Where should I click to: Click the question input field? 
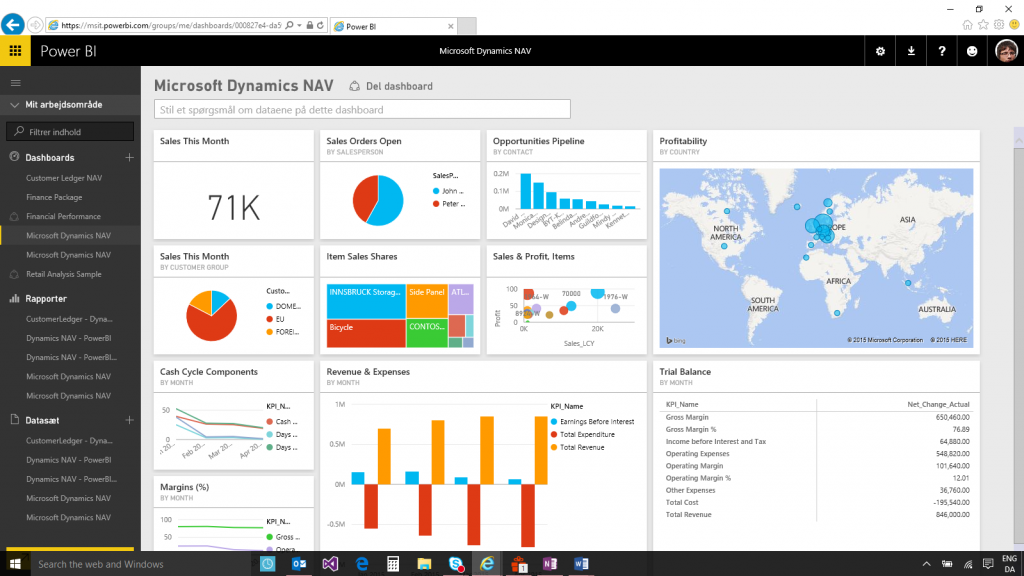tap(360, 109)
